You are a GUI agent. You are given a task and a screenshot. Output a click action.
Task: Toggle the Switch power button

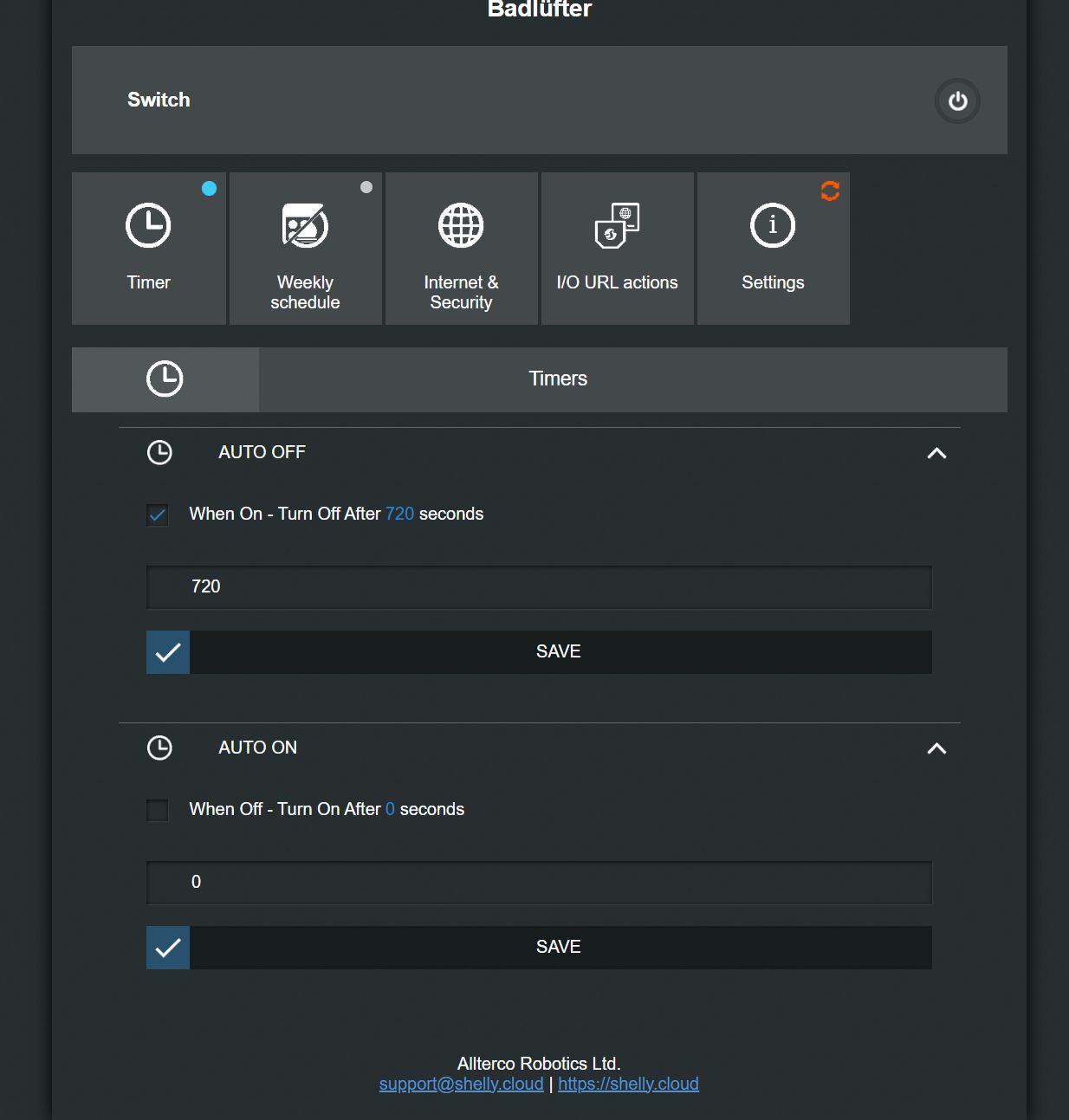tap(957, 101)
